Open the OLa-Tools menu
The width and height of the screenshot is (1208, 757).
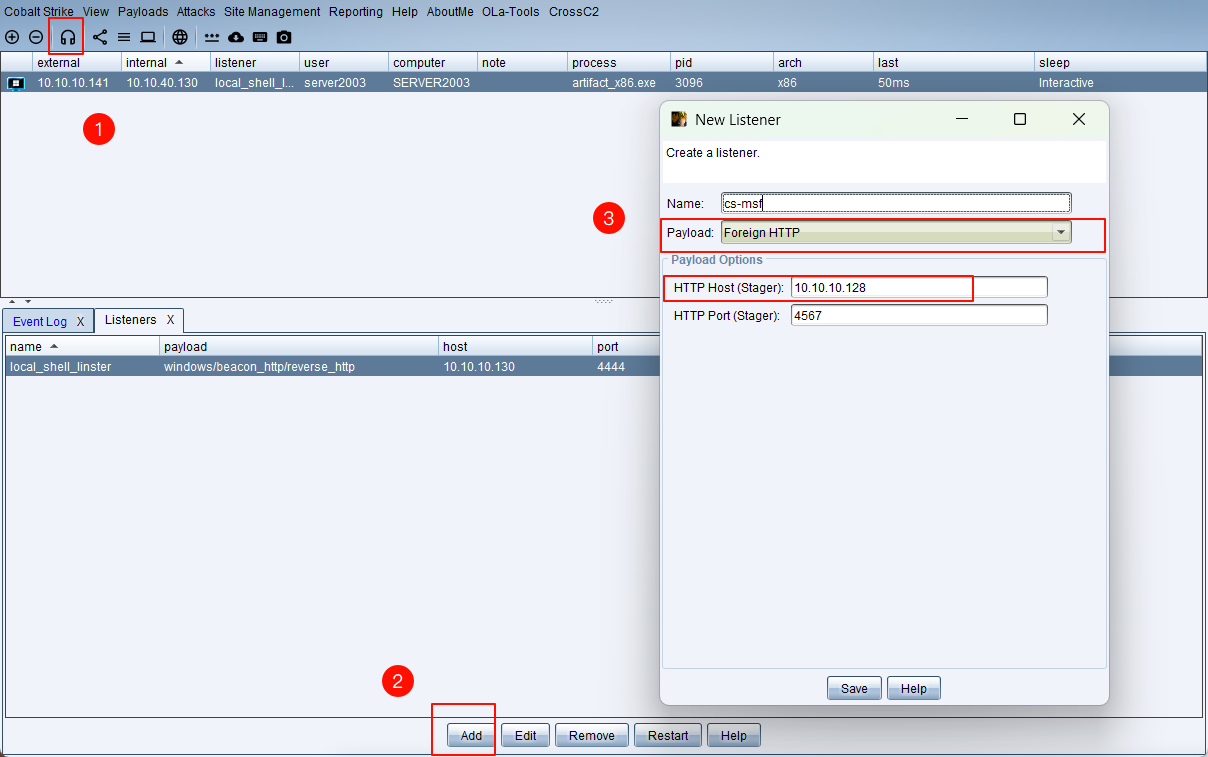click(511, 12)
